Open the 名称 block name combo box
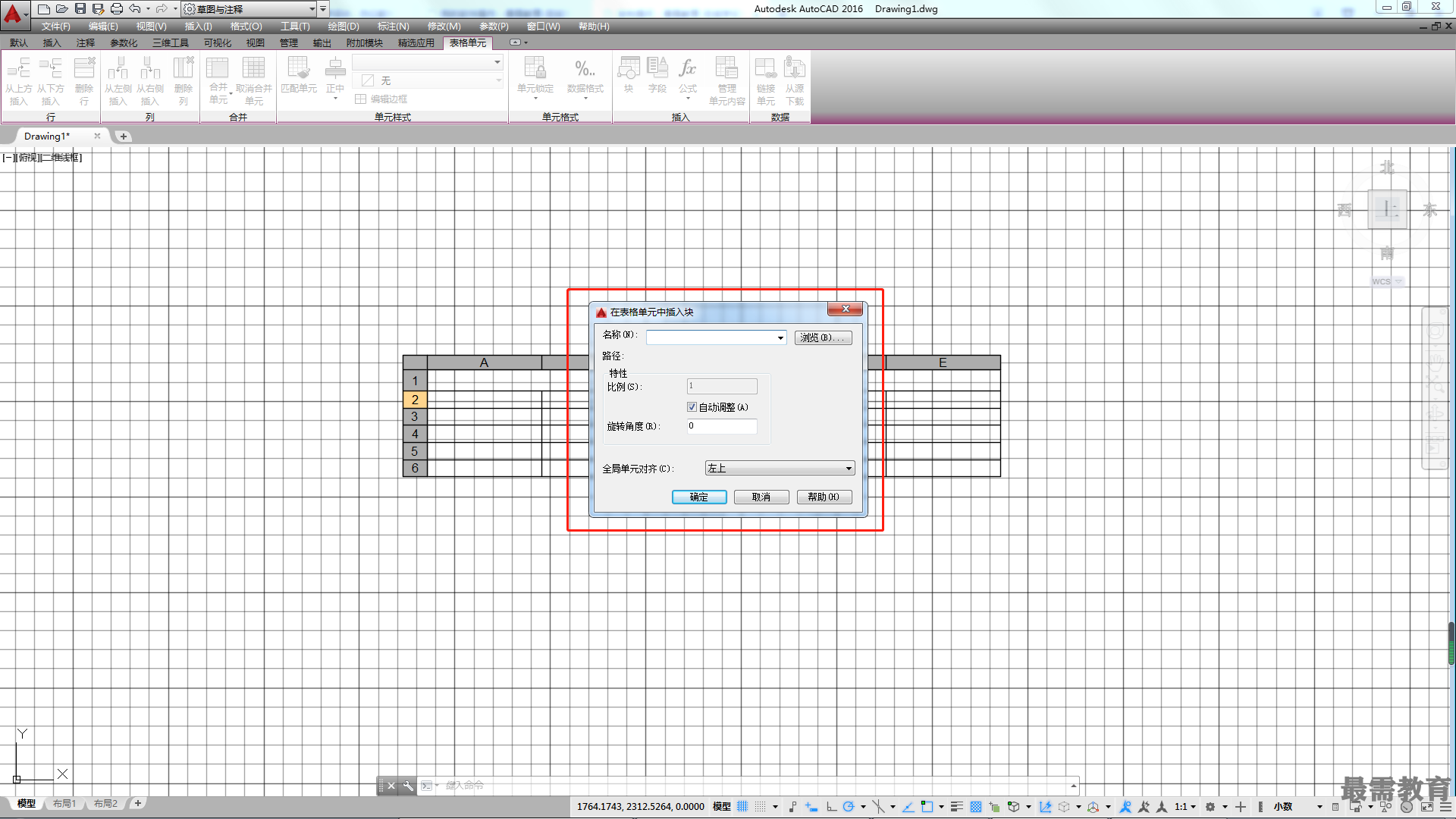 [716, 337]
